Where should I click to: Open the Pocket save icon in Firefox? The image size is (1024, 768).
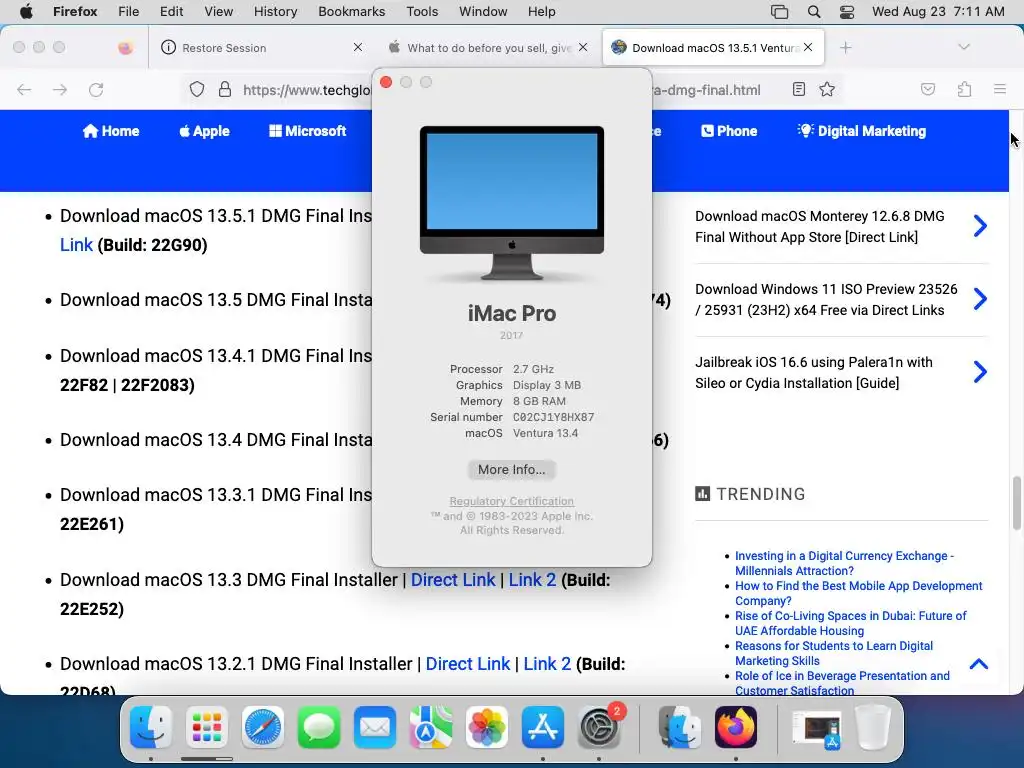tap(927, 89)
